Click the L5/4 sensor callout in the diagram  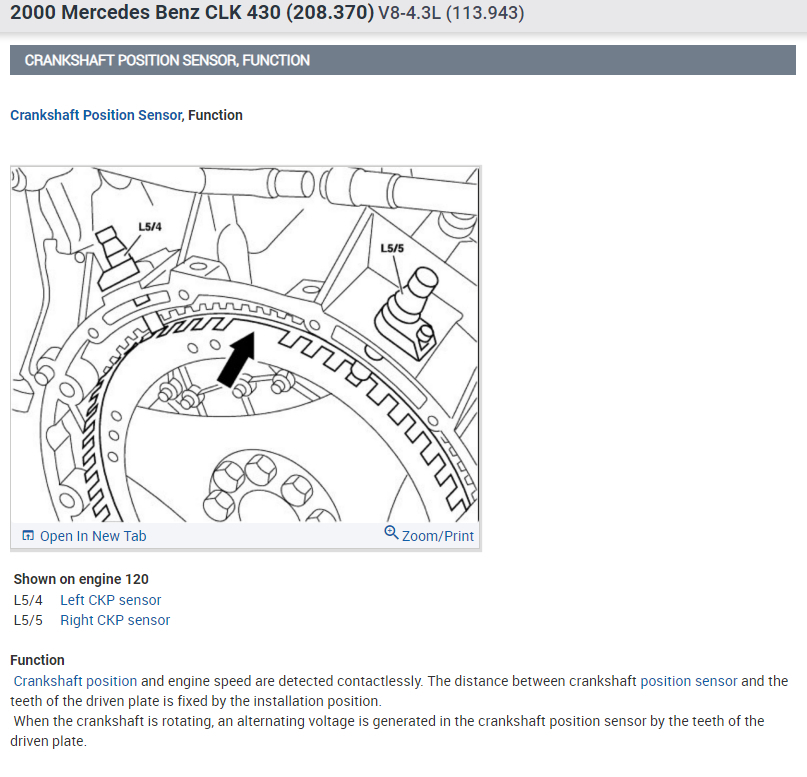(x=150, y=226)
